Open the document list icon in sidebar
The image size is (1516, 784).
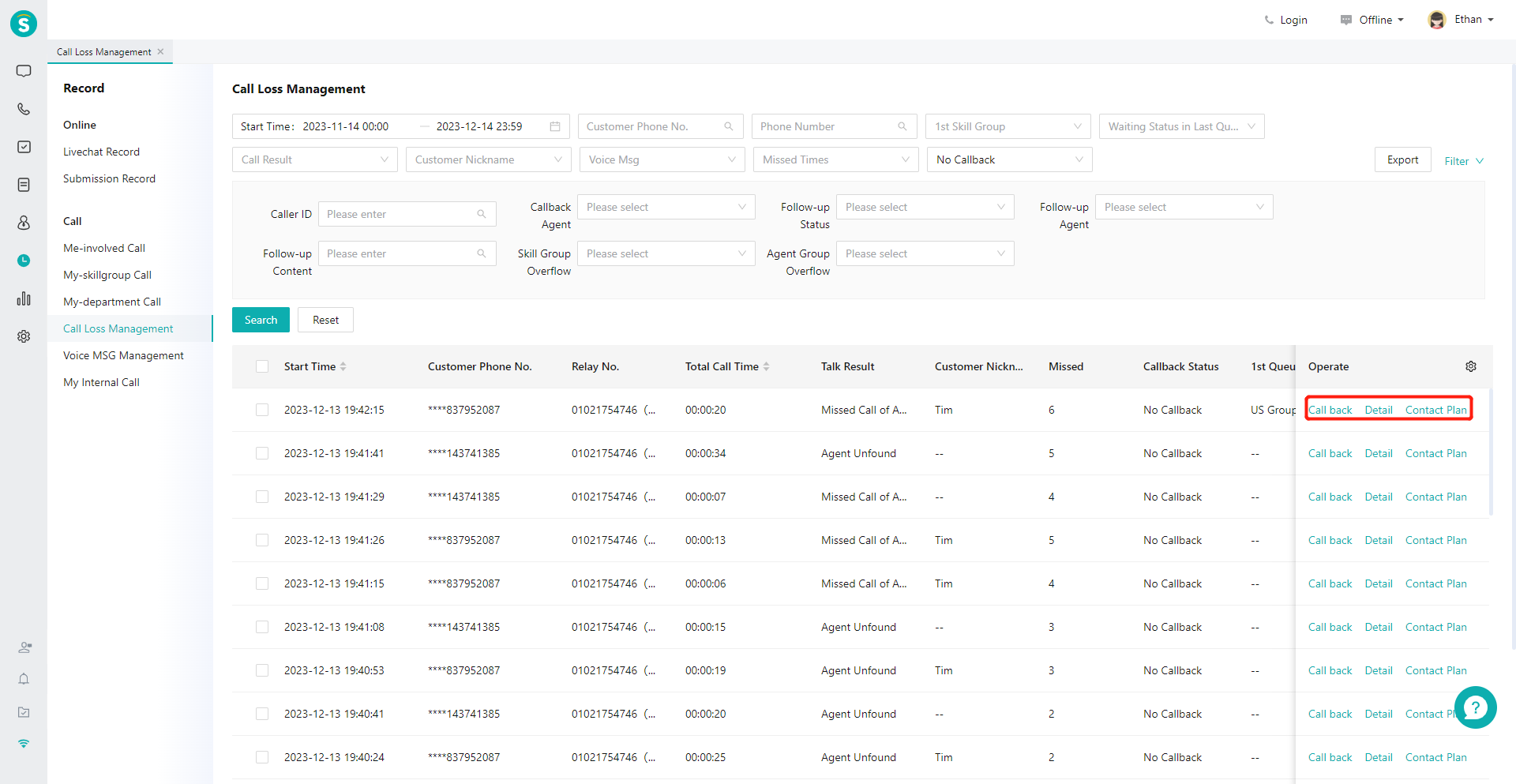tap(24, 185)
